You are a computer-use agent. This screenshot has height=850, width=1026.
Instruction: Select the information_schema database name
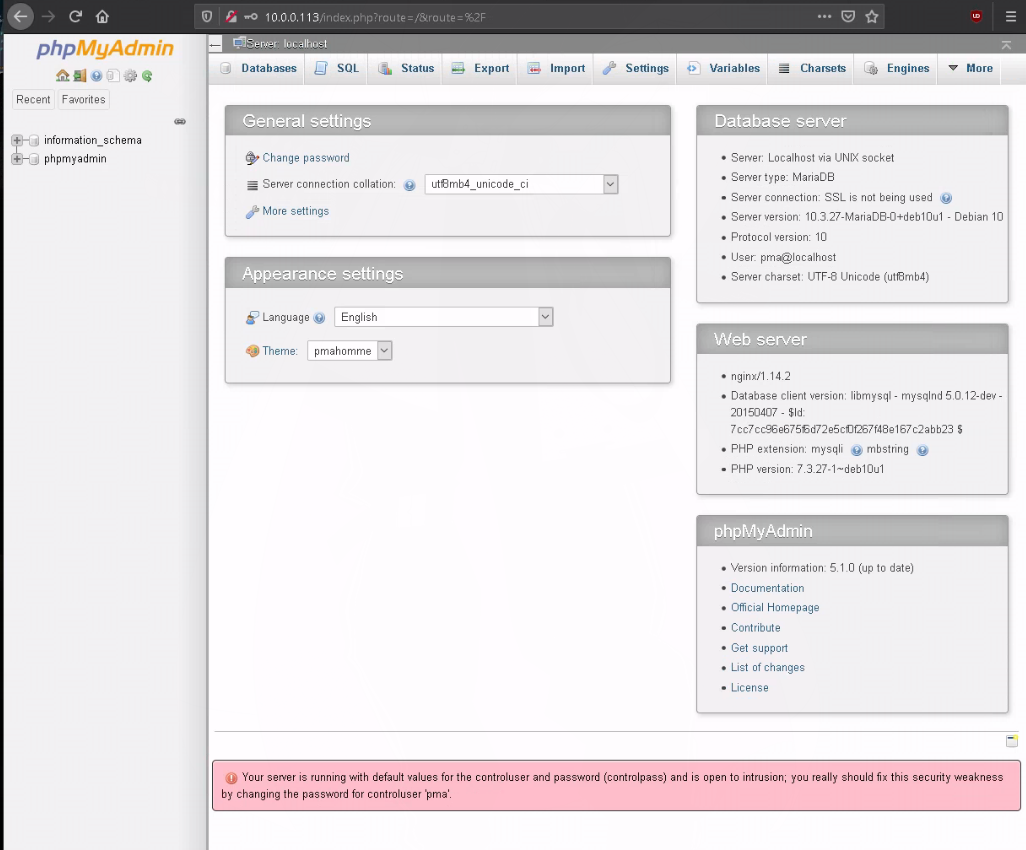(92, 140)
